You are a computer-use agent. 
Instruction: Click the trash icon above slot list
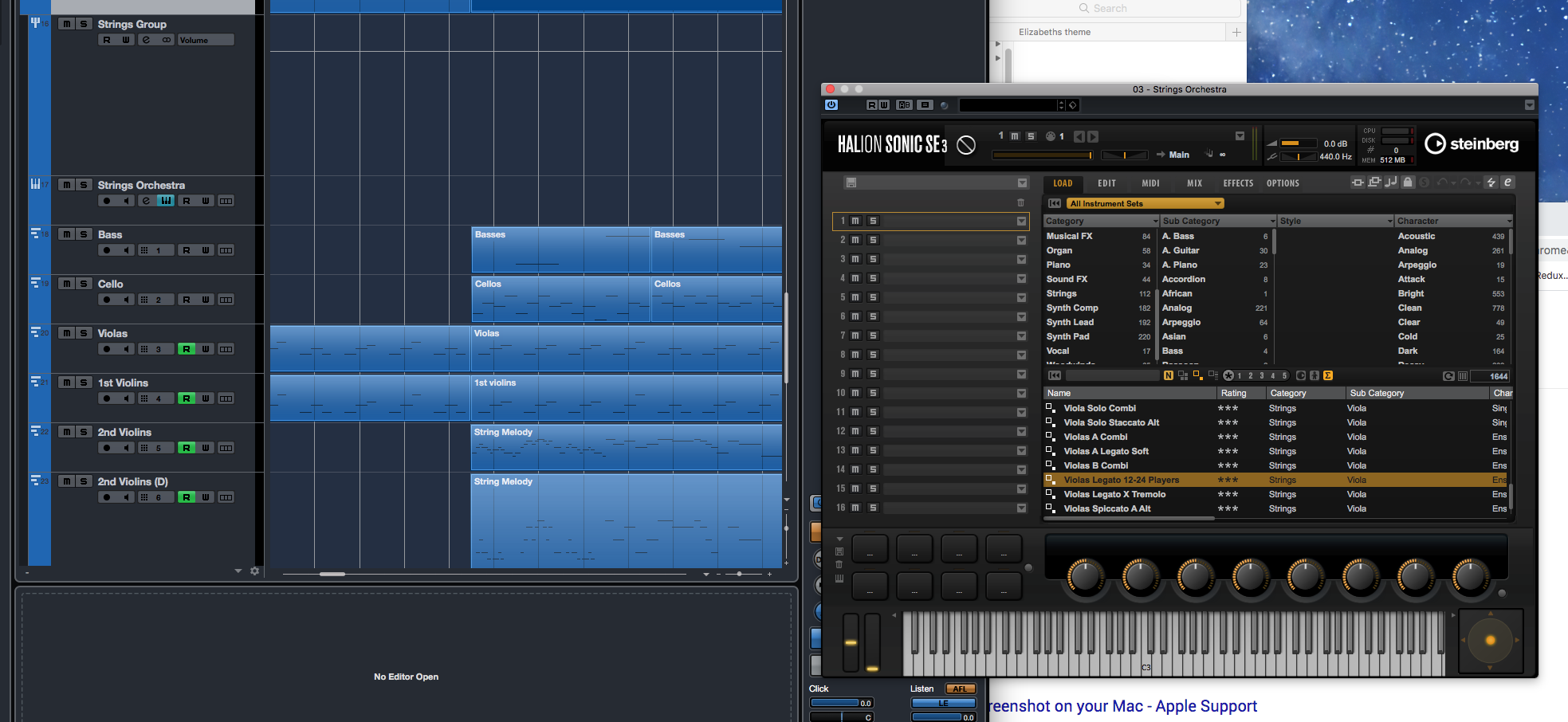1020,202
